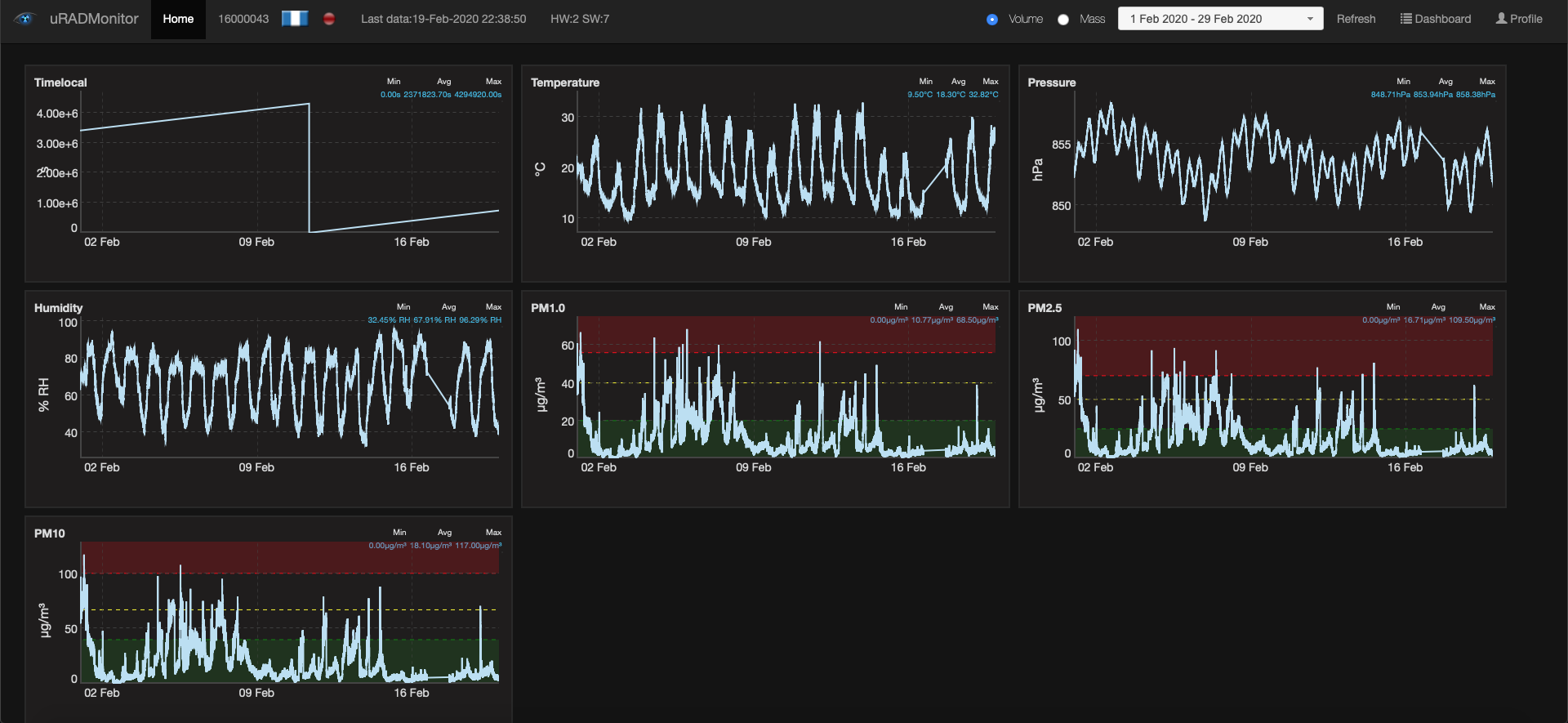The height and width of the screenshot is (723, 1568).
Task: Open the Profile user icon
Action: [1501, 19]
